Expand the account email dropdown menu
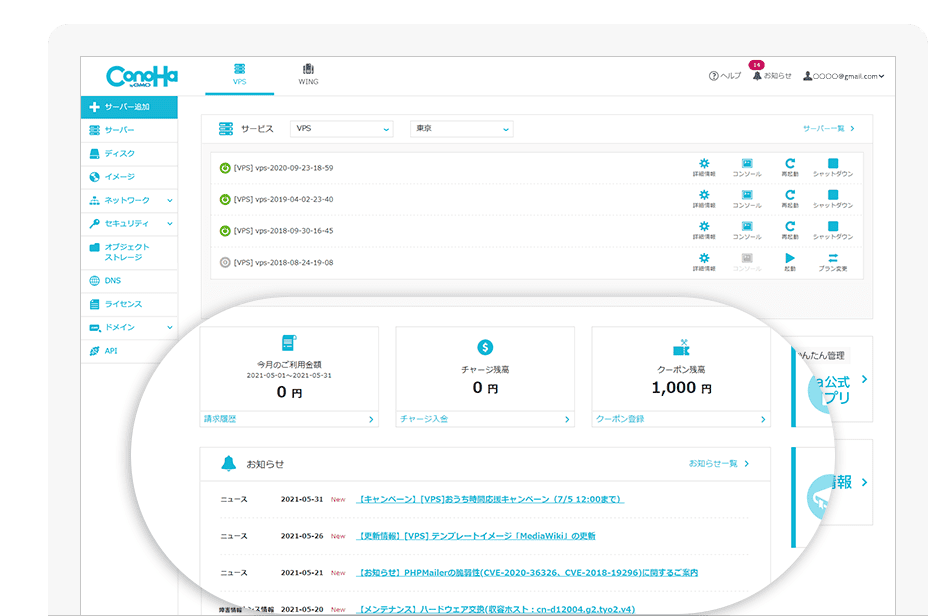Image resolution: width=952 pixels, height=616 pixels. [x=845, y=76]
